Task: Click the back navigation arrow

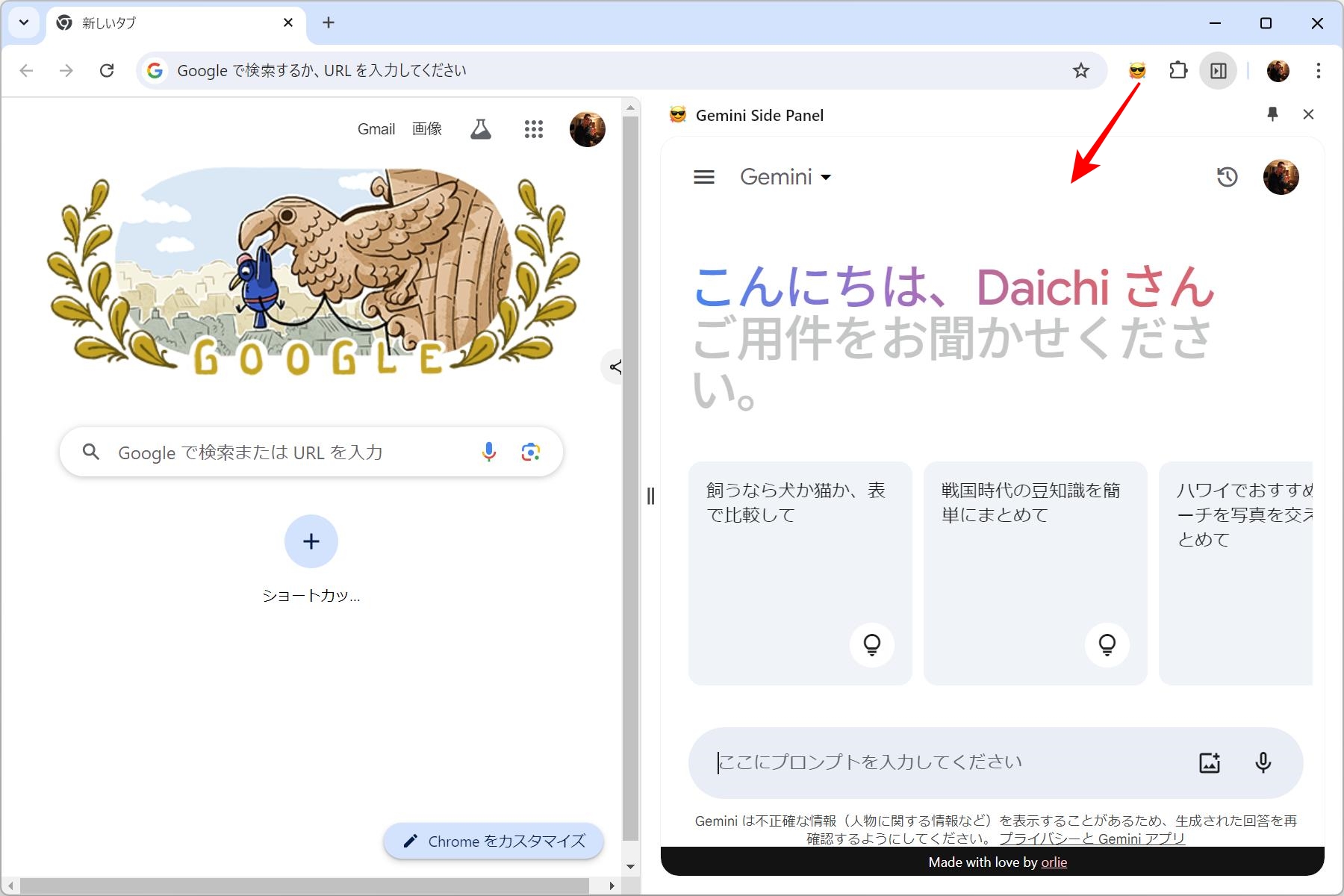Action: click(27, 71)
